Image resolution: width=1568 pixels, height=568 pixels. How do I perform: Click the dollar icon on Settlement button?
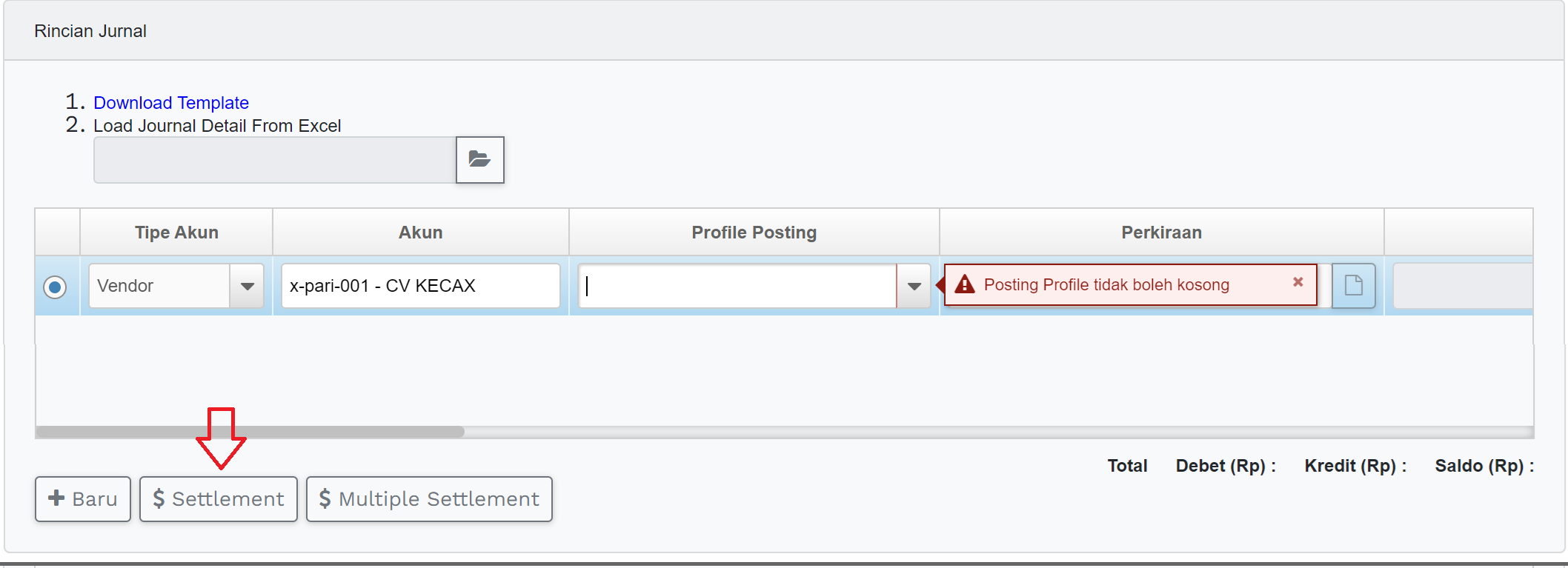pos(159,498)
